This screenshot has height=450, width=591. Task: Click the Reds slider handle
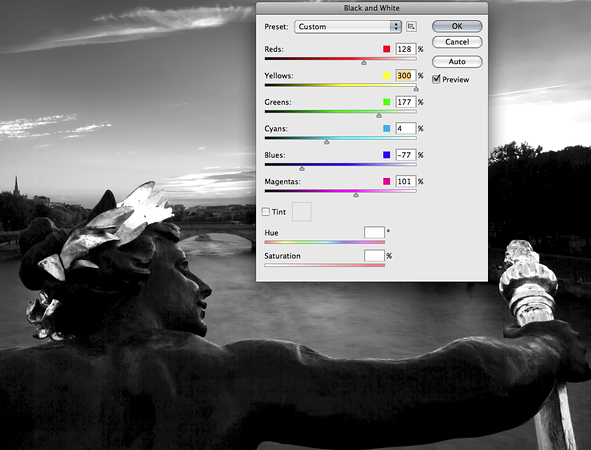click(364, 63)
